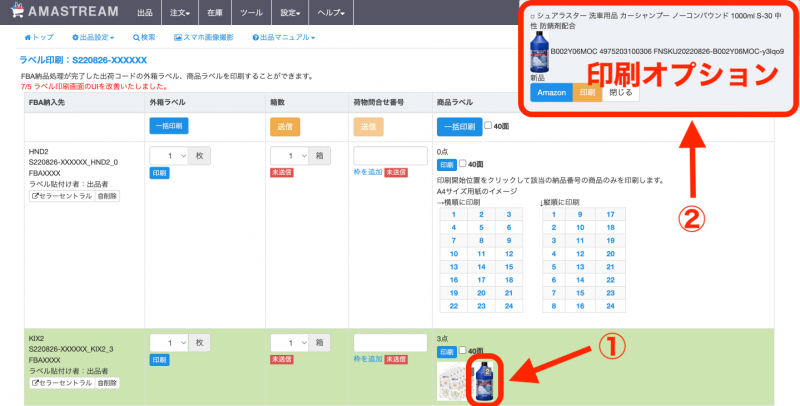Click 印刷 in KIX2 商品ラベル column
The image size is (800, 406).
tap(446, 352)
